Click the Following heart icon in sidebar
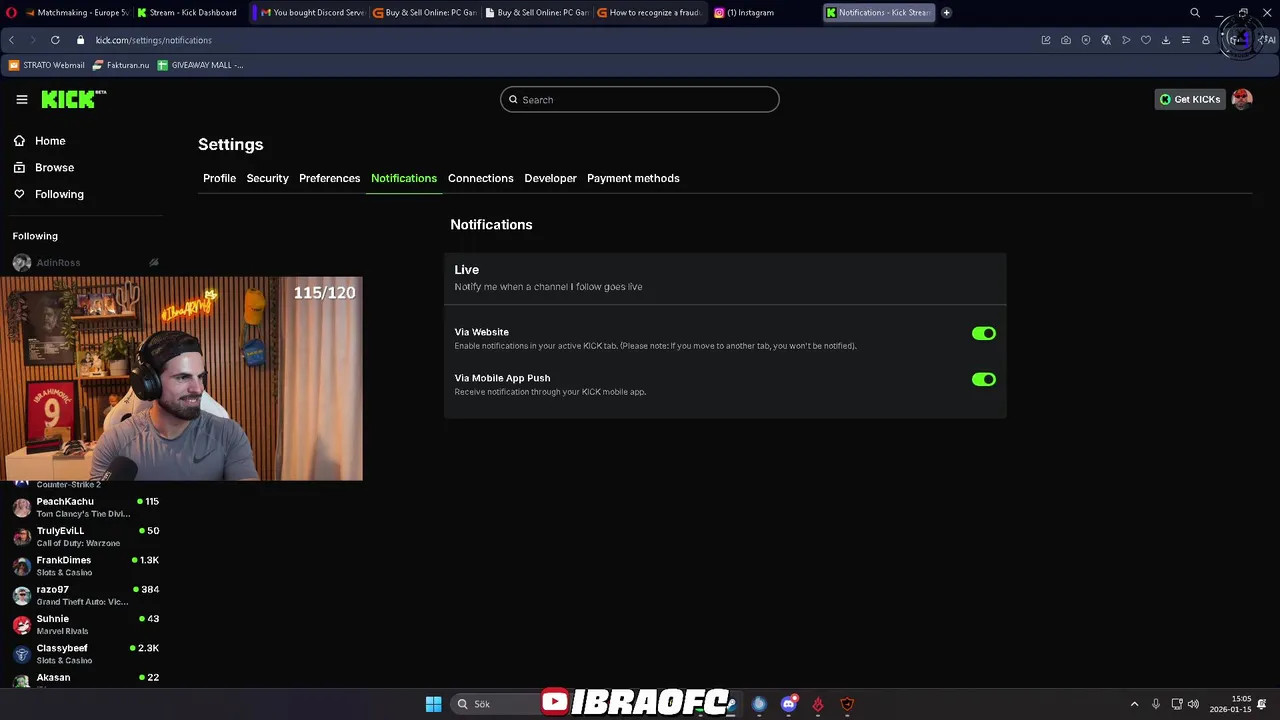Image resolution: width=1280 pixels, height=720 pixels. (x=19, y=194)
